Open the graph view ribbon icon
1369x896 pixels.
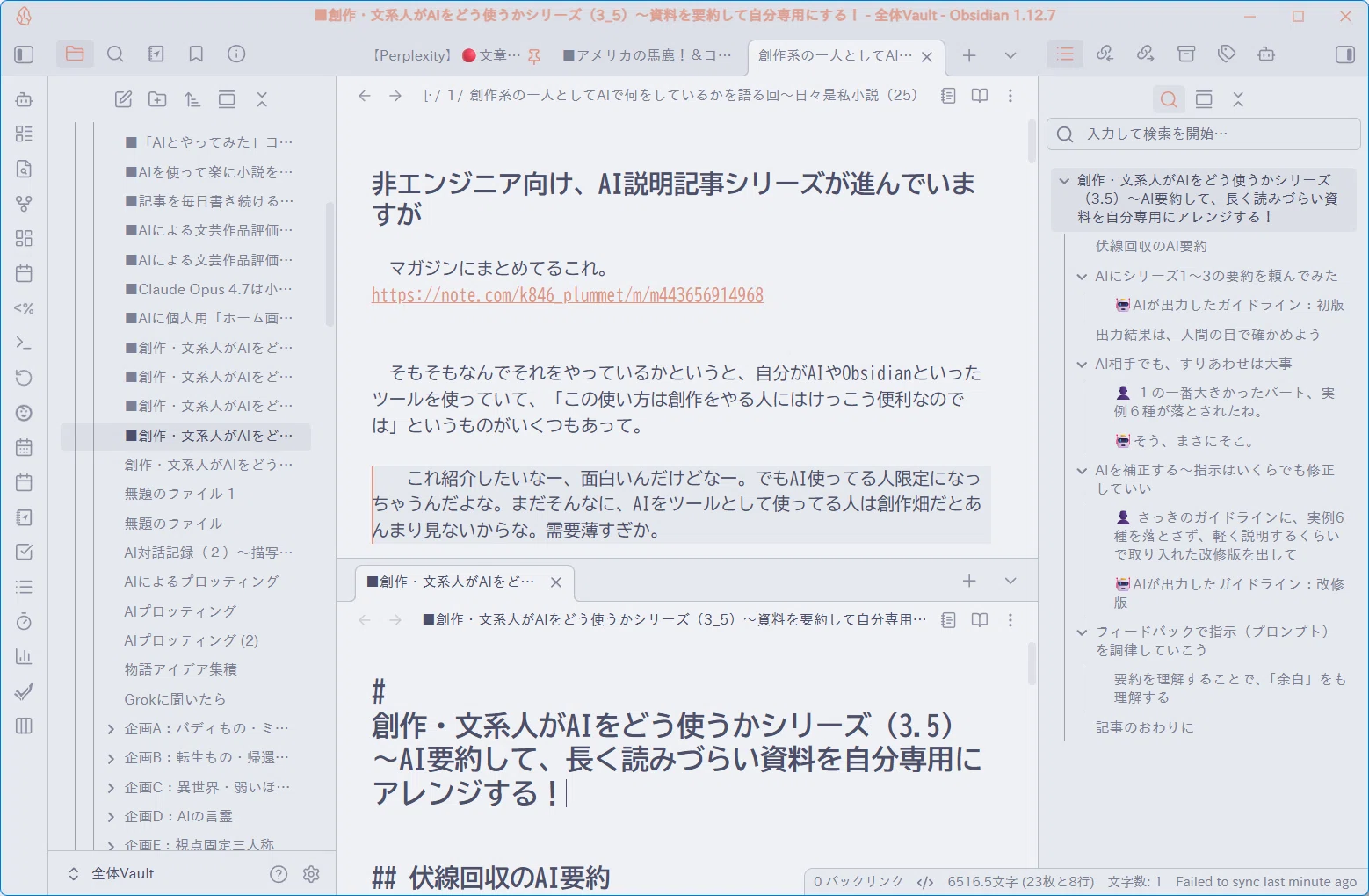click(24, 204)
